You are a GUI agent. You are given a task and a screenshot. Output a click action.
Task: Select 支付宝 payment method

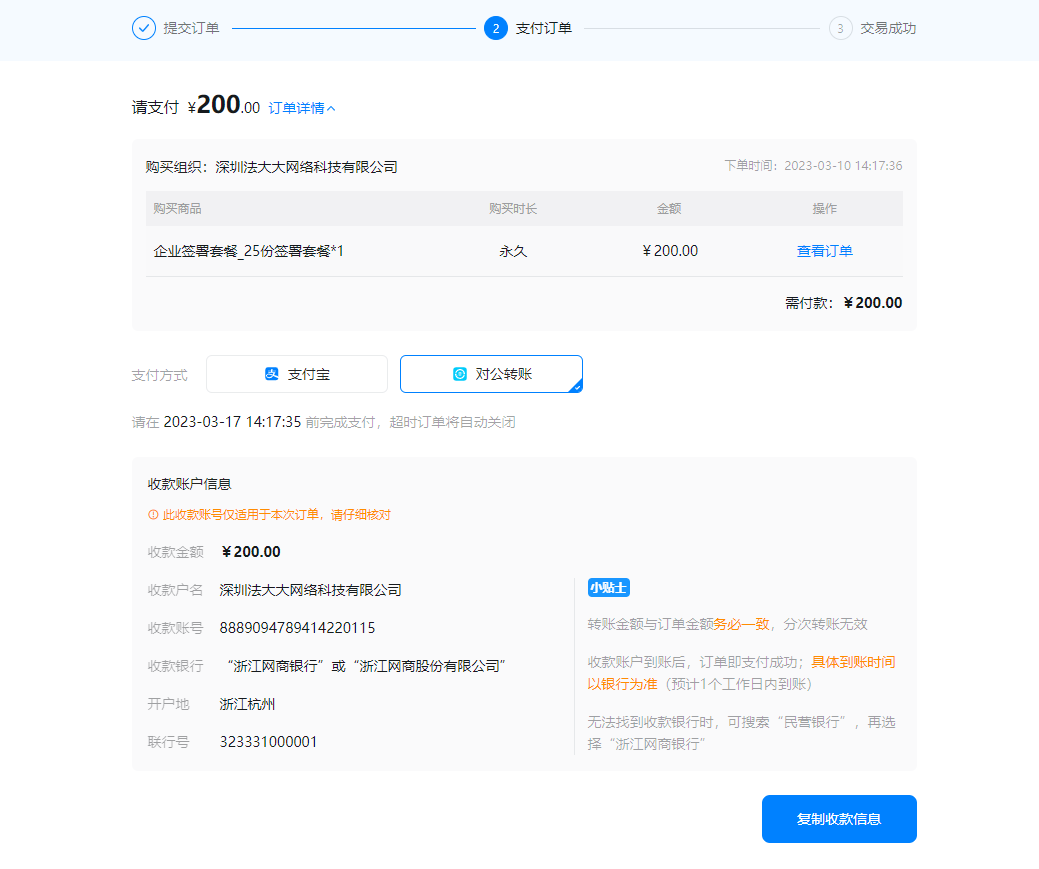[297, 374]
